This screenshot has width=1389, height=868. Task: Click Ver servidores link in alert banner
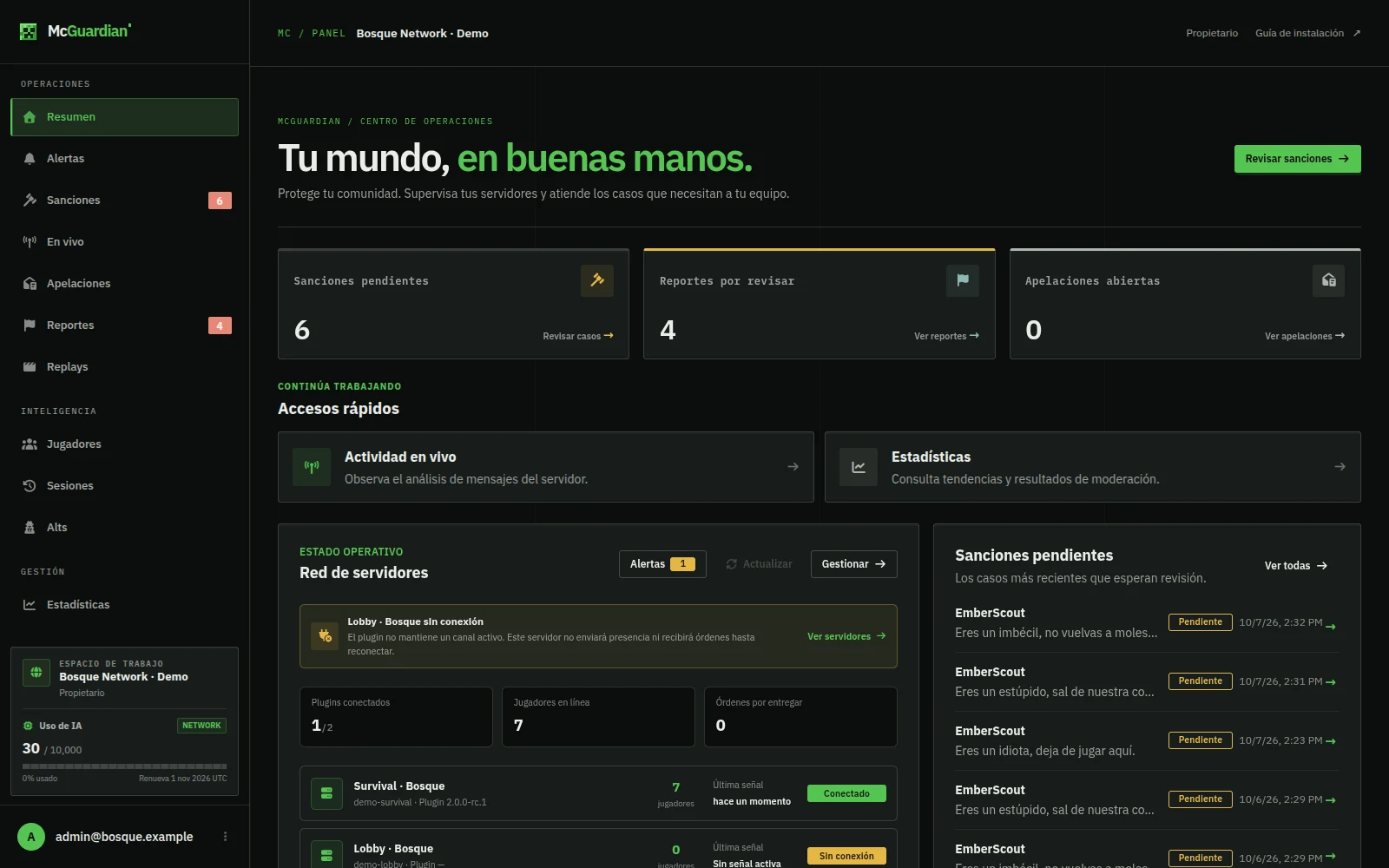(846, 636)
